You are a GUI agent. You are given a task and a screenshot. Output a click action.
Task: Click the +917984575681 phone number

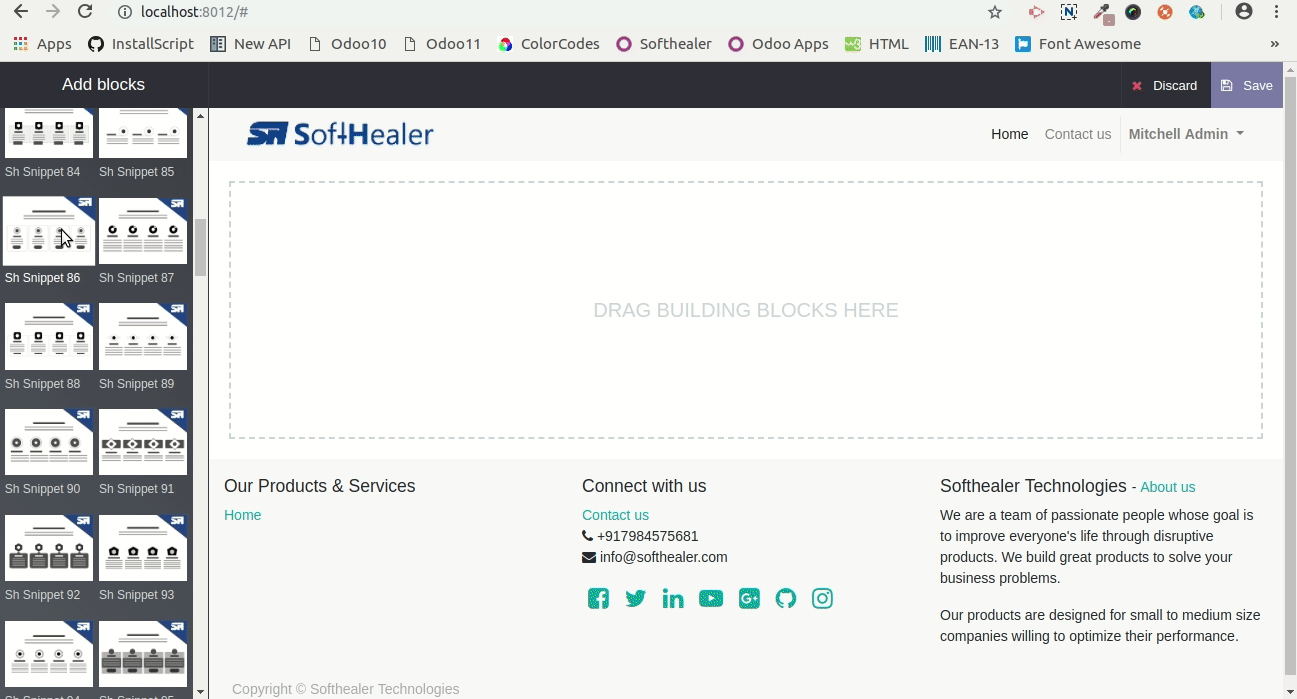coord(647,536)
